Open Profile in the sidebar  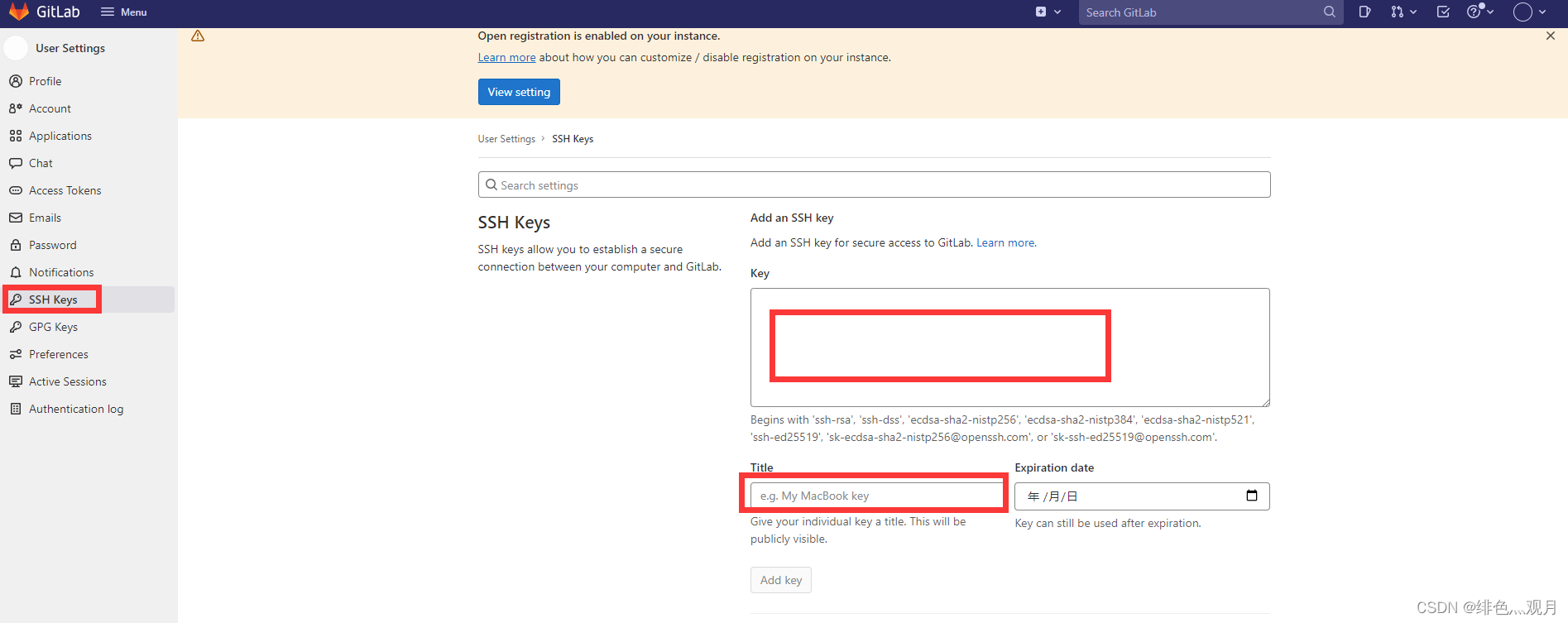pyautogui.click(x=89, y=81)
